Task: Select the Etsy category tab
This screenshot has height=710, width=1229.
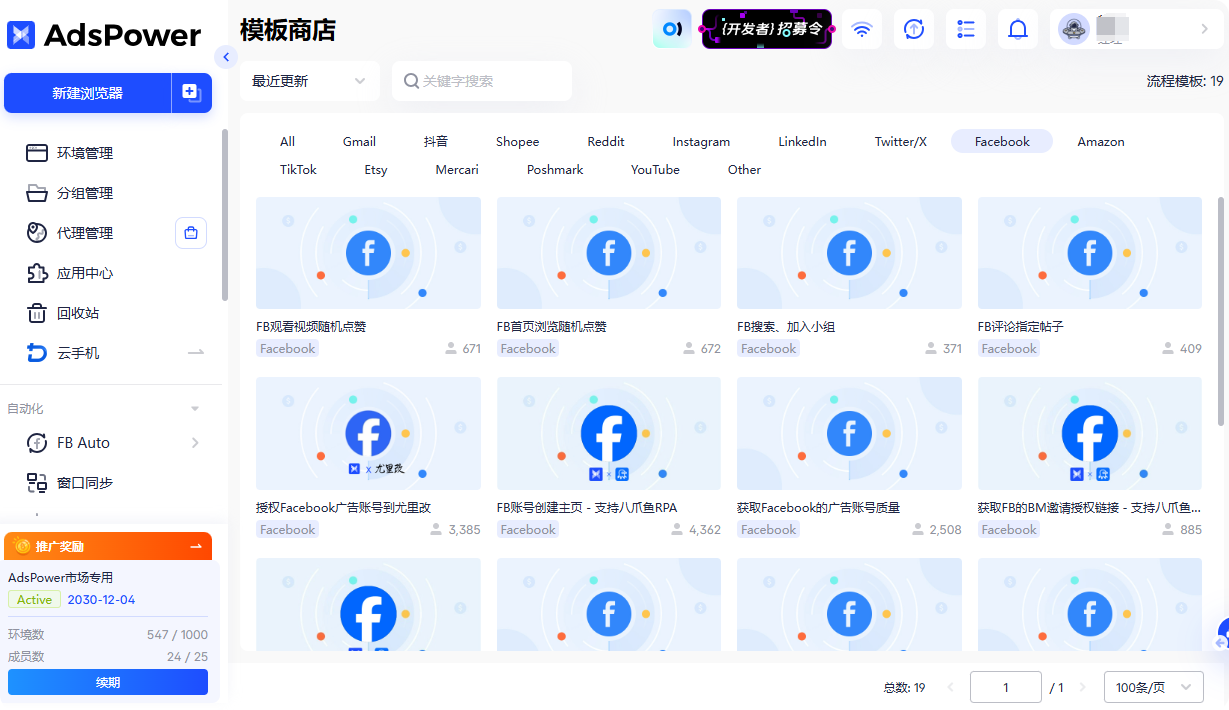Action: tap(376, 169)
